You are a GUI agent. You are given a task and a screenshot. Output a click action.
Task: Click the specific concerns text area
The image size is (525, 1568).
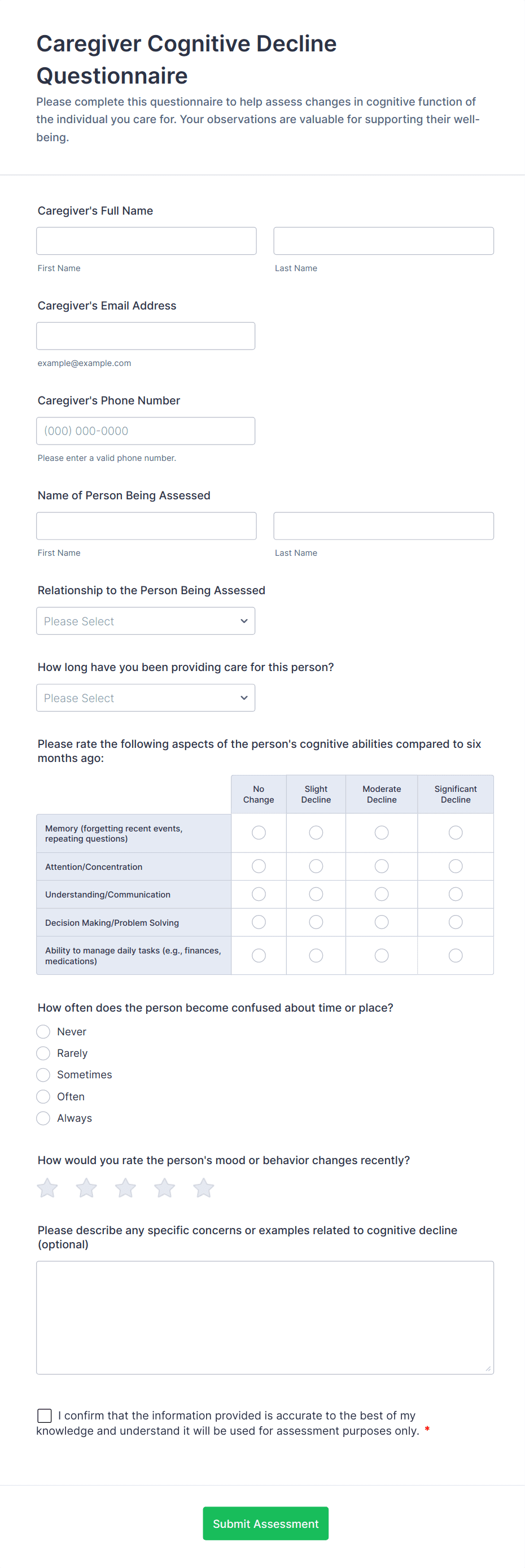(265, 1317)
